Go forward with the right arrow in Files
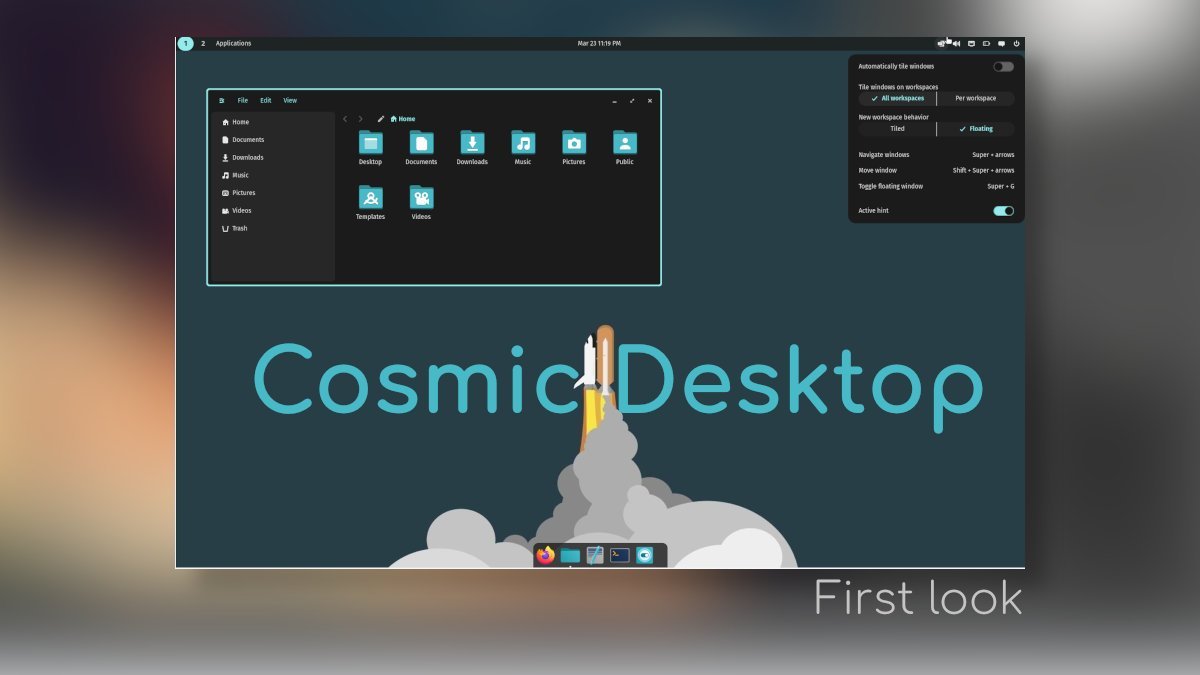 [x=361, y=119]
